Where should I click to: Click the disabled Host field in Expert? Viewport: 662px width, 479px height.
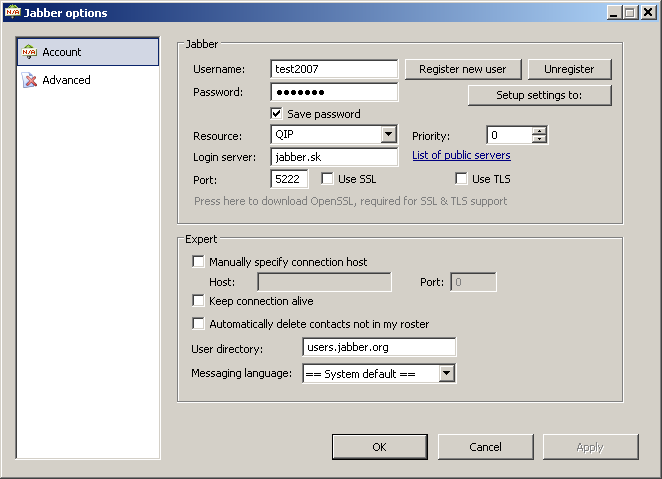click(324, 282)
